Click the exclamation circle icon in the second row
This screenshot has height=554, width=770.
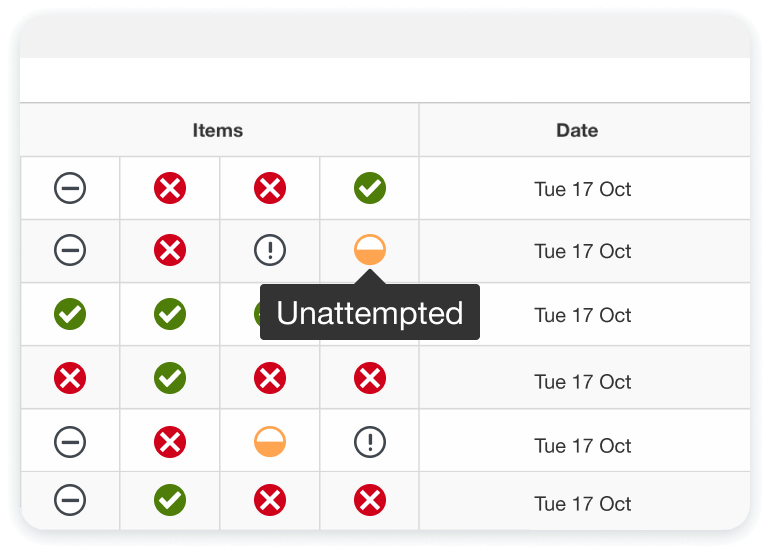tap(270, 250)
